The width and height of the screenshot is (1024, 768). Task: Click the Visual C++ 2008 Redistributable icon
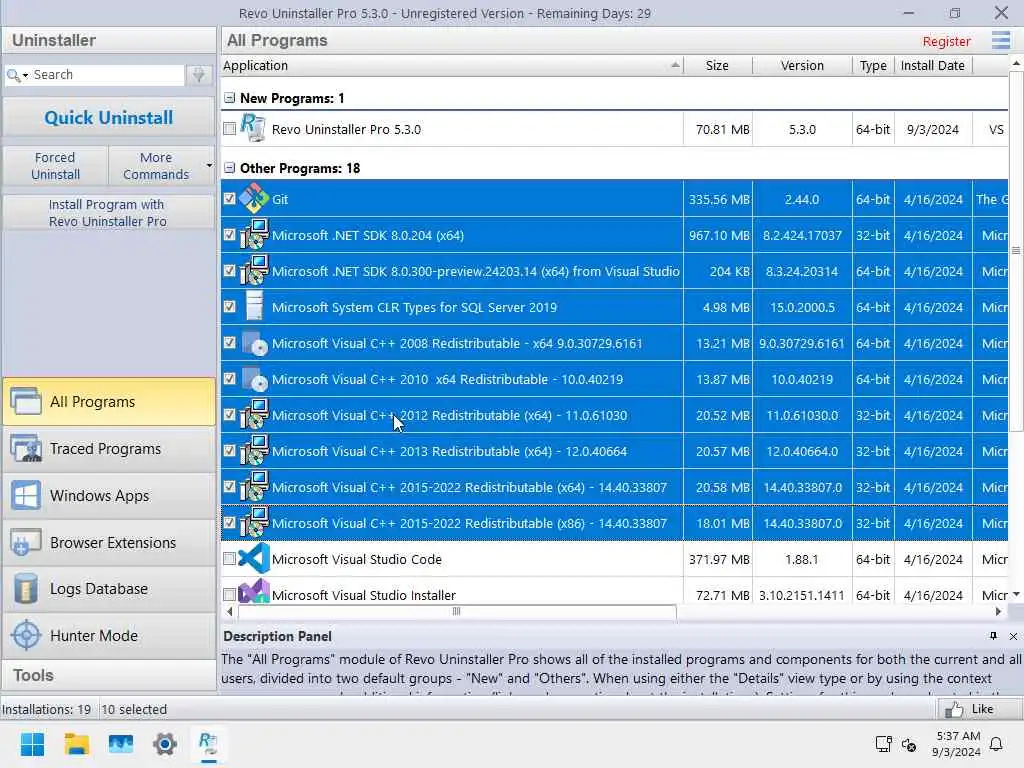pyautogui.click(x=253, y=342)
